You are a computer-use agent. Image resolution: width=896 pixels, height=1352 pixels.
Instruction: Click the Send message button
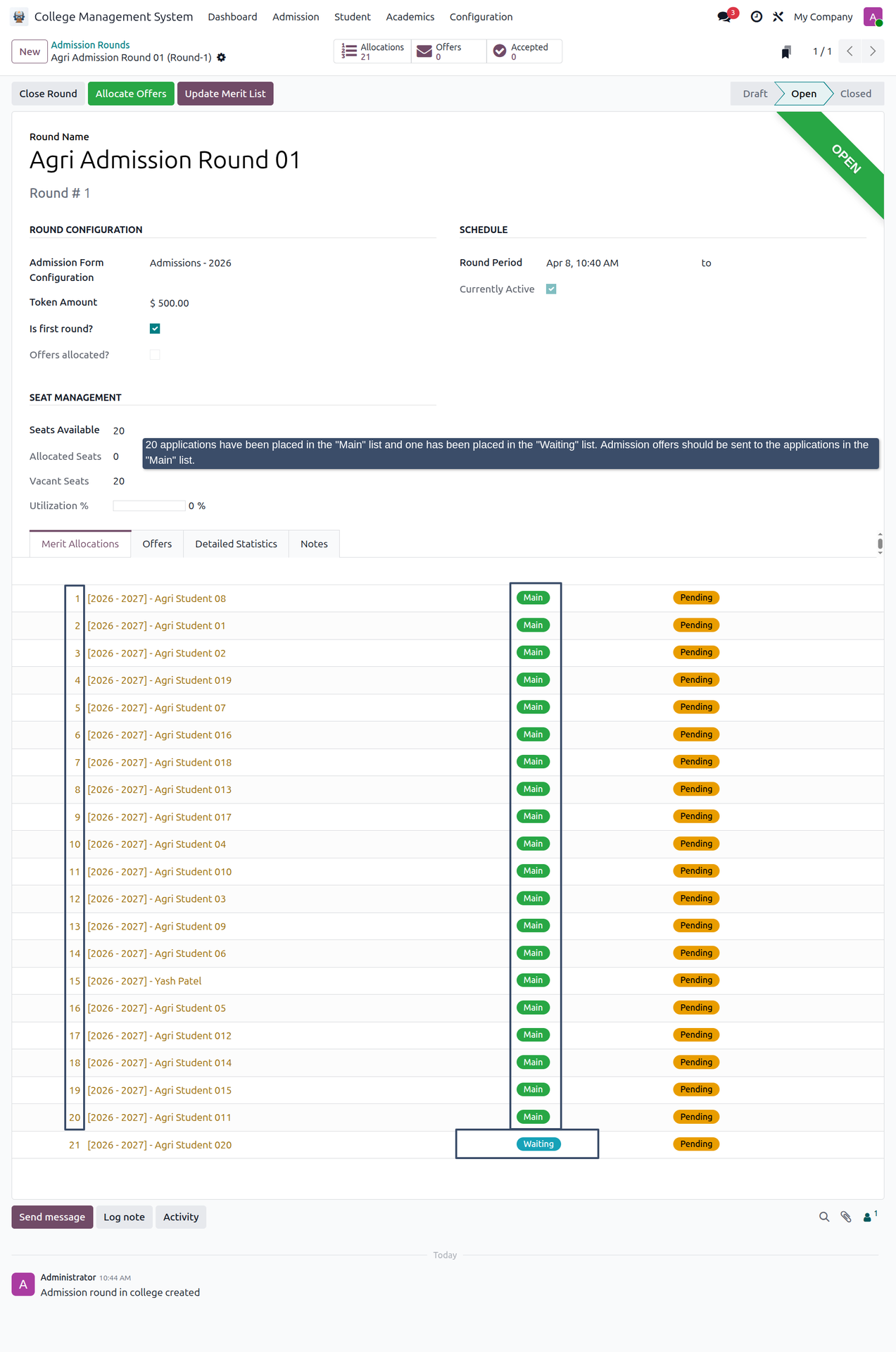(52, 1217)
